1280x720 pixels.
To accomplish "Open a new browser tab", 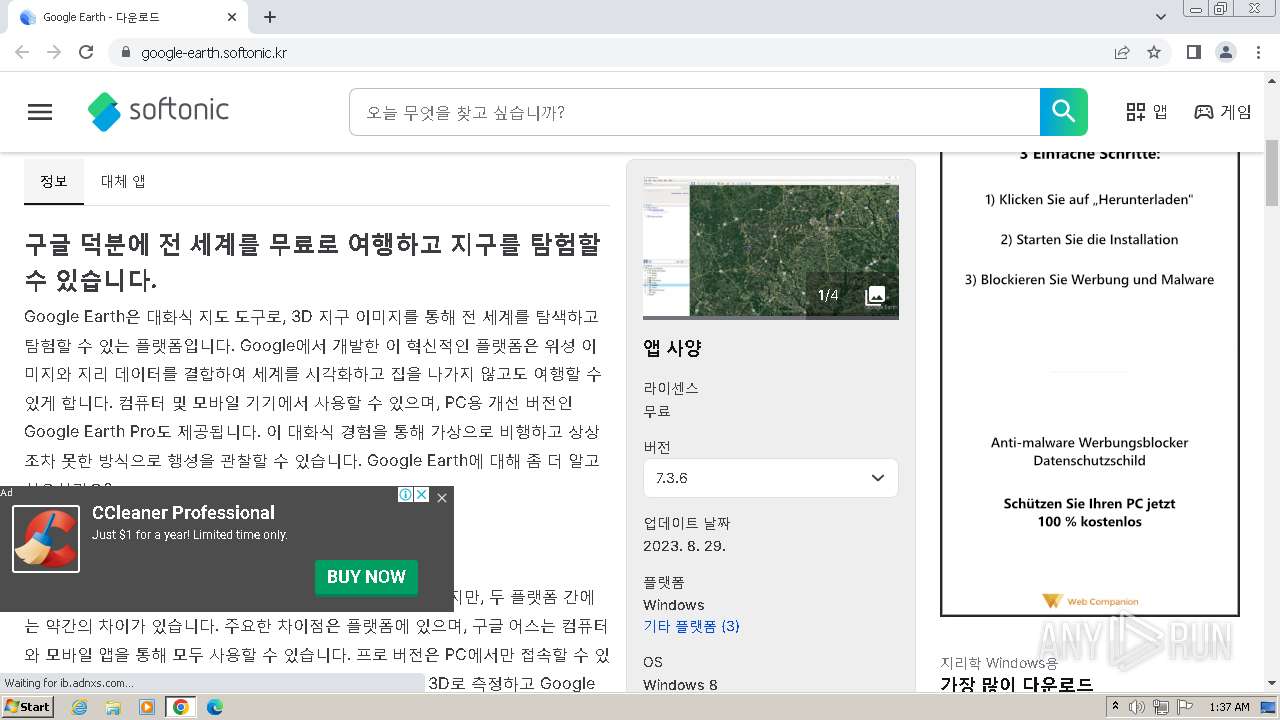I will (270, 17).
